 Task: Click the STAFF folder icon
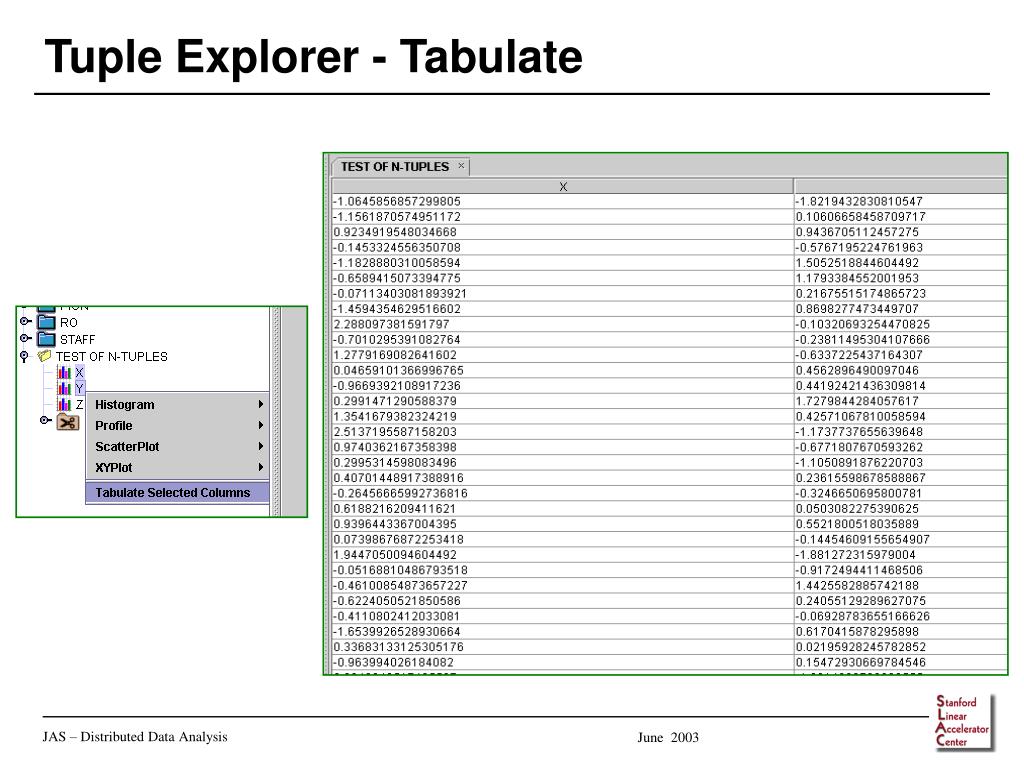pos(46,339)
